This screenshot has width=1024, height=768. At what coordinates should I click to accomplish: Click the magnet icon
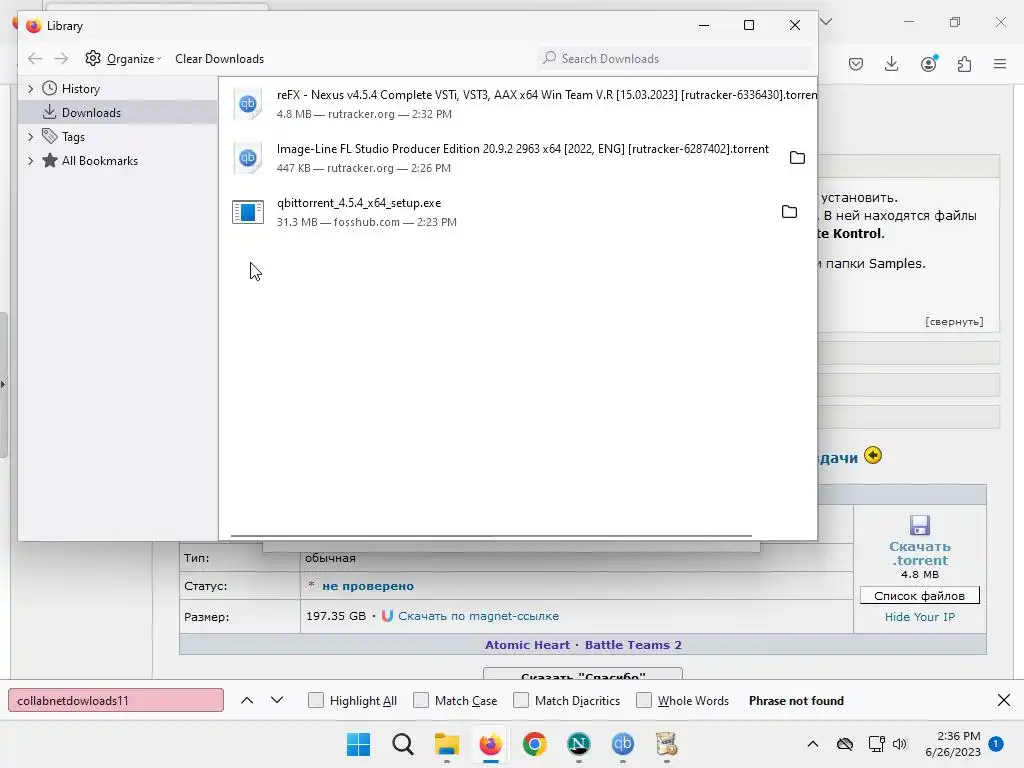pos(387,616)
